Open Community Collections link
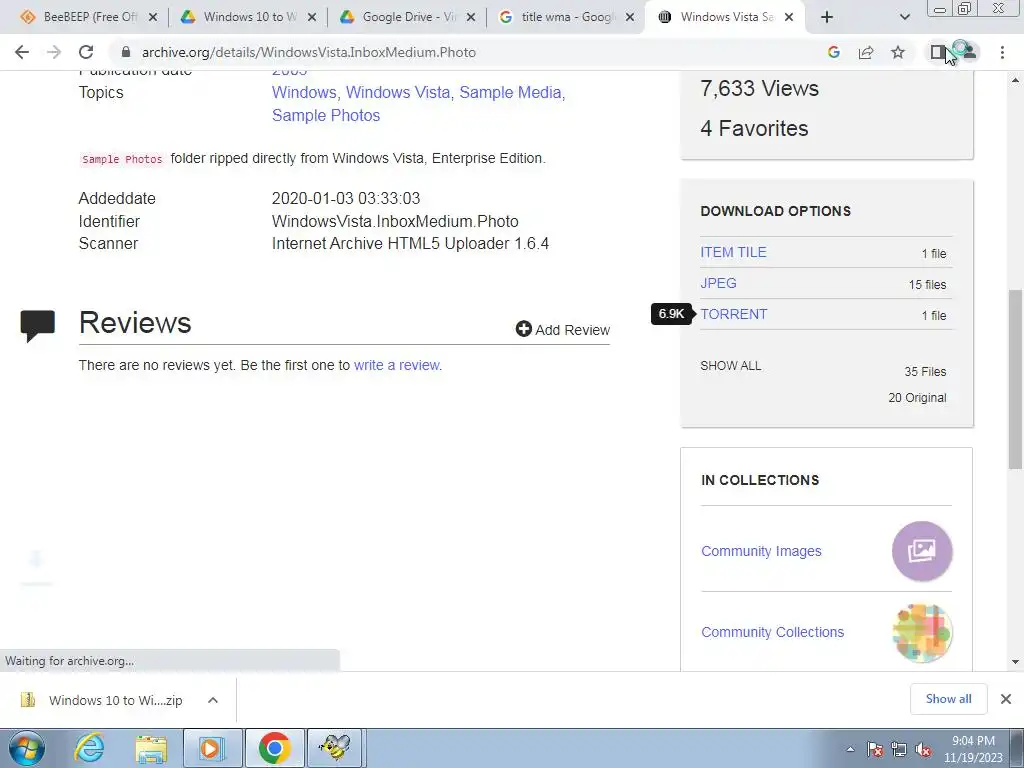Screen dimensions: 1024x768 (772, 632)
